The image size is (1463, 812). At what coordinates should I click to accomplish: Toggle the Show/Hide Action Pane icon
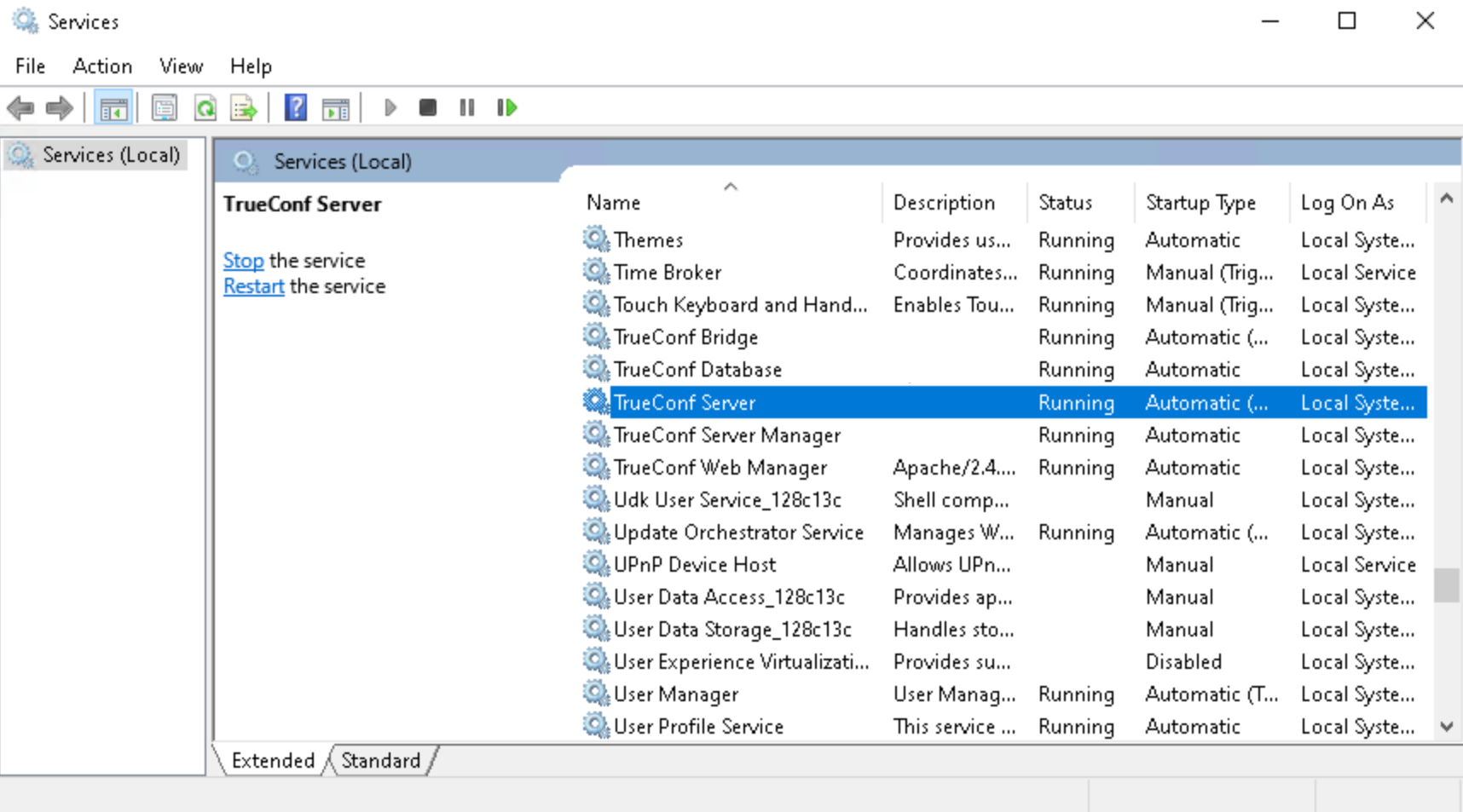coord(335,108)
